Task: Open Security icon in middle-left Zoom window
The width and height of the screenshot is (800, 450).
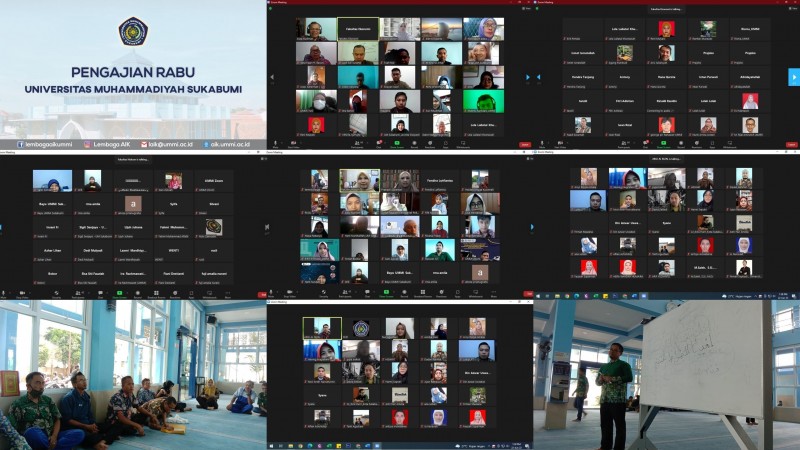Action: tap(59, 294)
